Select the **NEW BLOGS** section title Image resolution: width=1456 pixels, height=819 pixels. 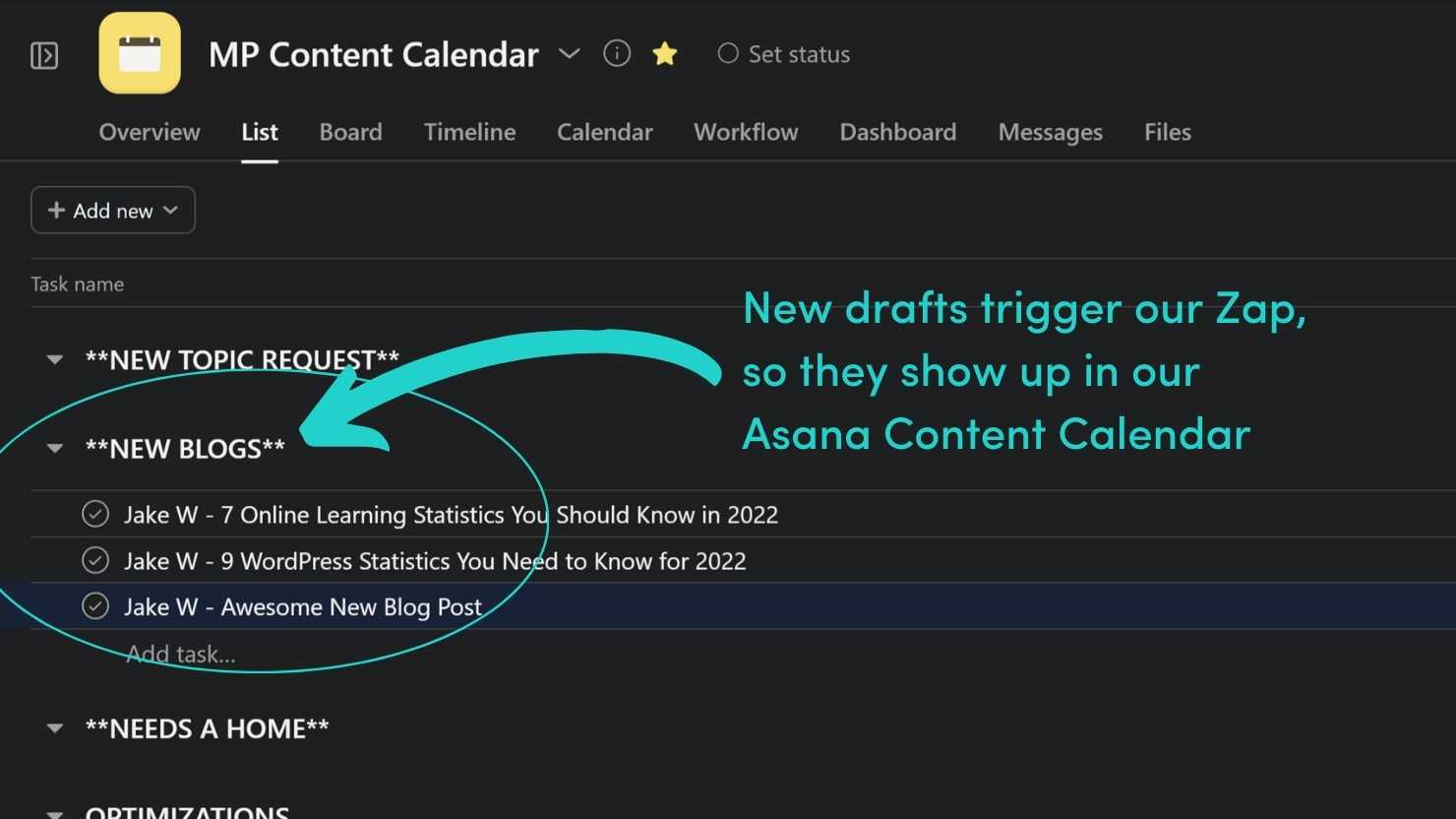tap(185, 449)
